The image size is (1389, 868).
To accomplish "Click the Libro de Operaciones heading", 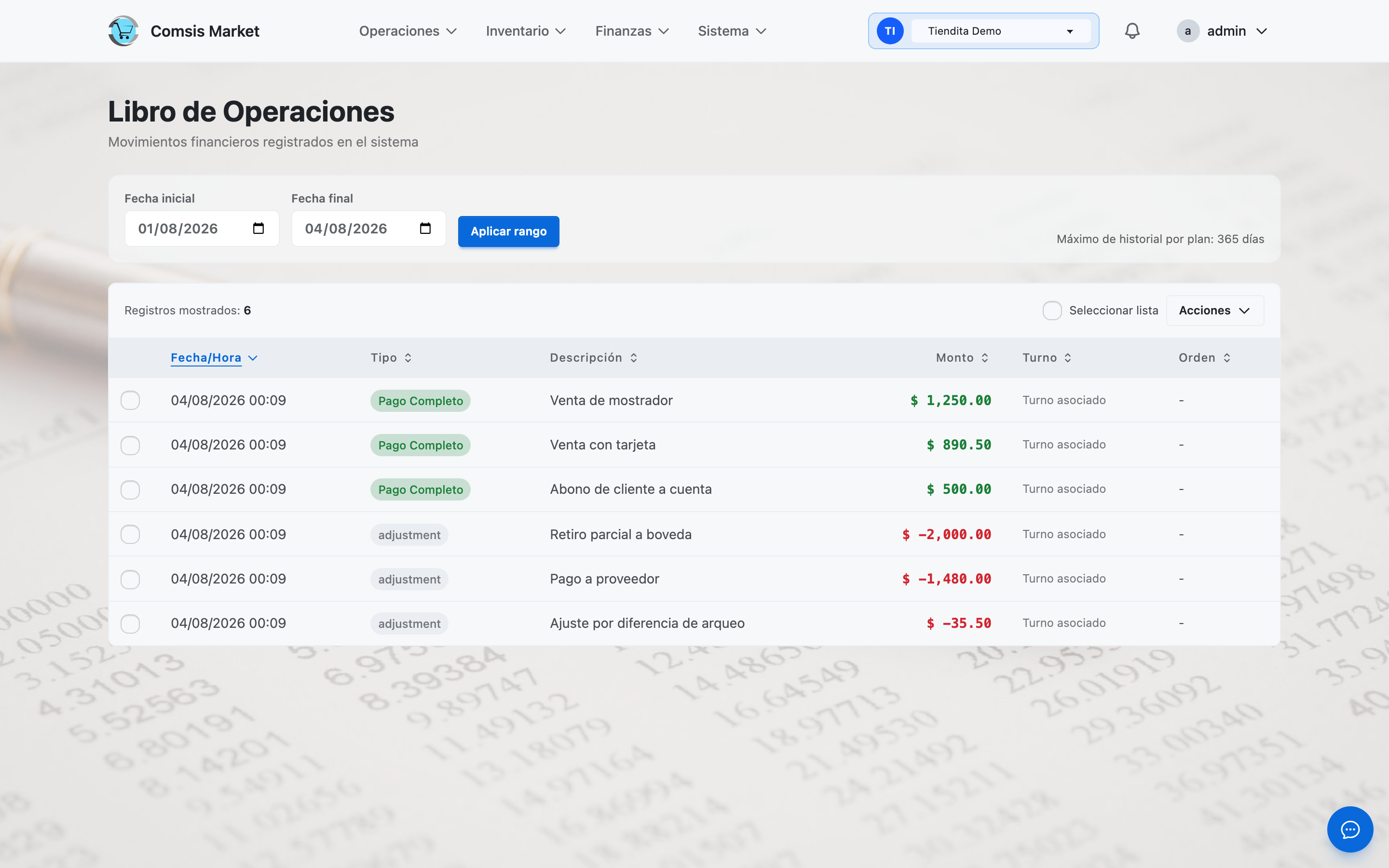I will 251,111.
